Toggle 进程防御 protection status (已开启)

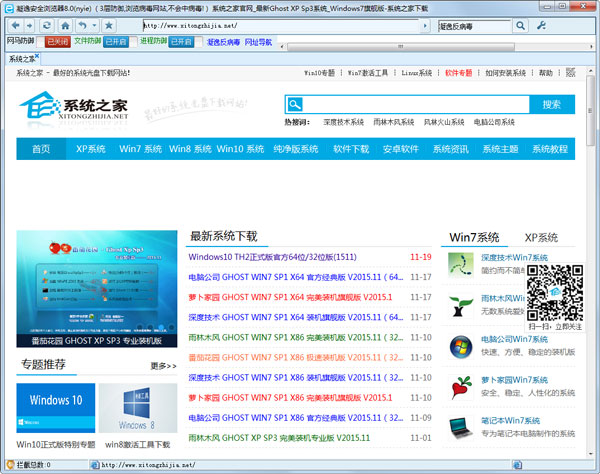pyautogui.click(x=181, y=42)
